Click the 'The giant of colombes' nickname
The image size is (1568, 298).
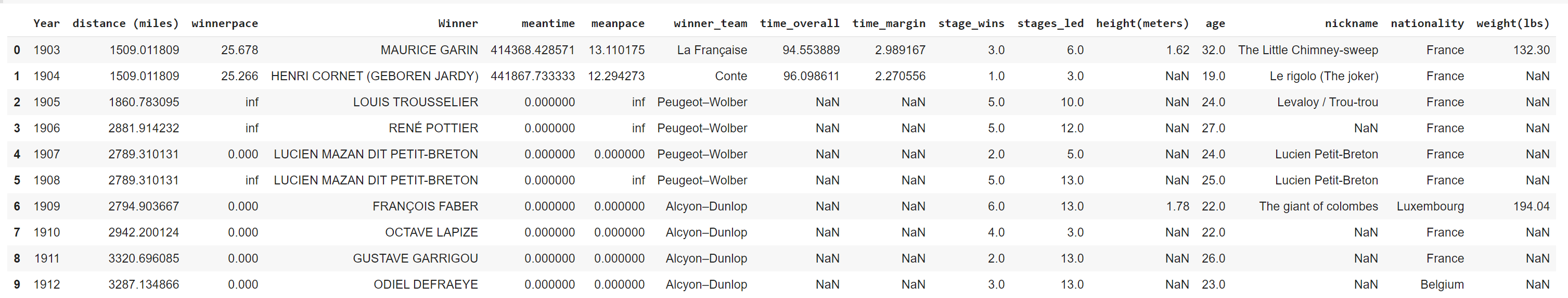click(x=1318, y=207)
